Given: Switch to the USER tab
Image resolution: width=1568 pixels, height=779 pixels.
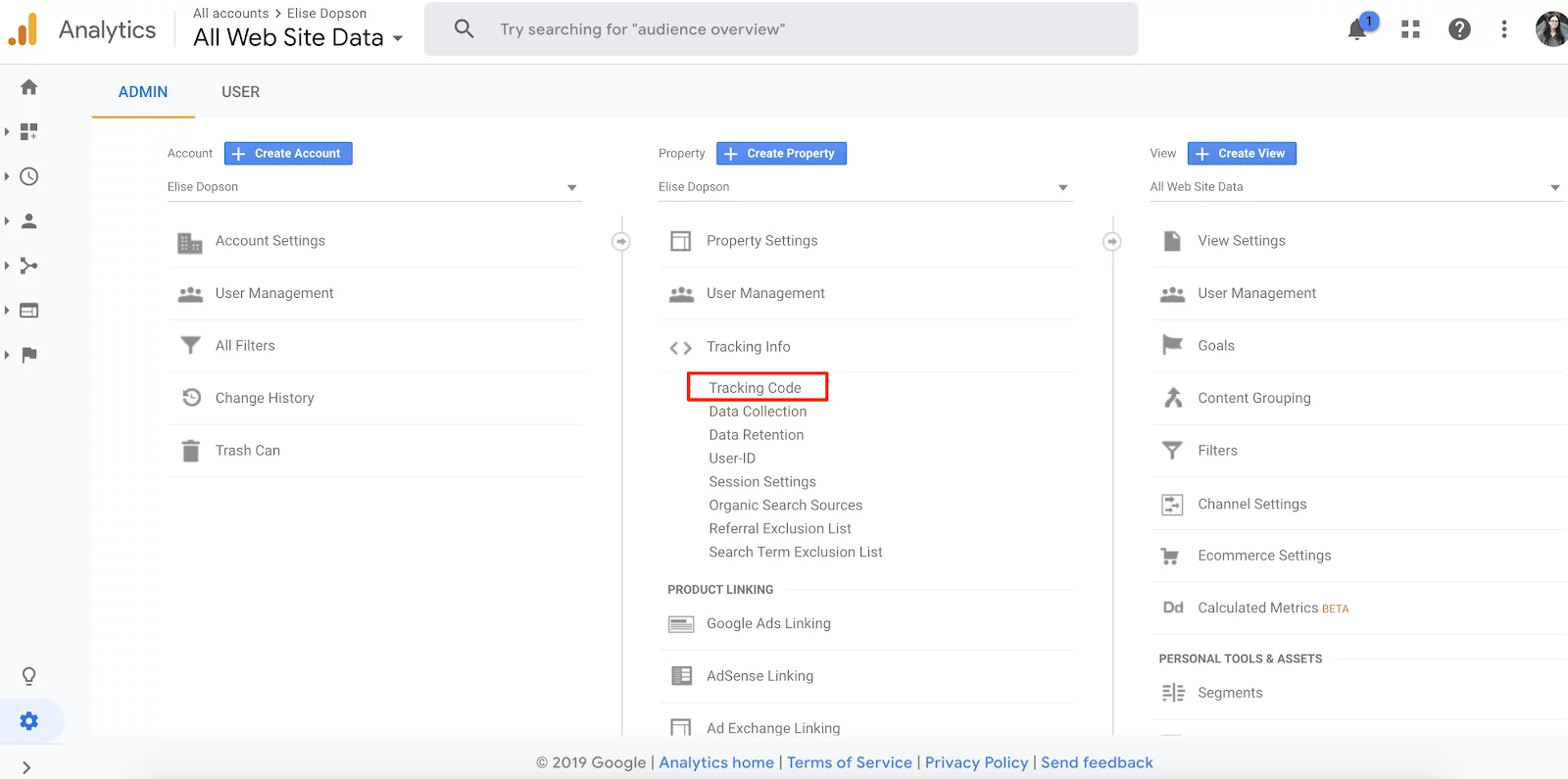Looking at the screenshot, I should 240,92.
